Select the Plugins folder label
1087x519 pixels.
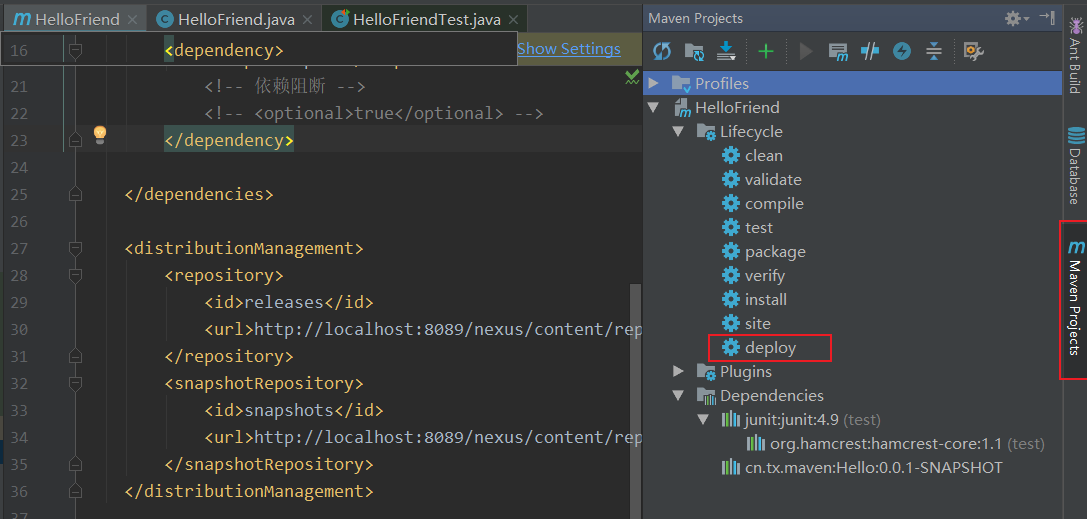746,371
